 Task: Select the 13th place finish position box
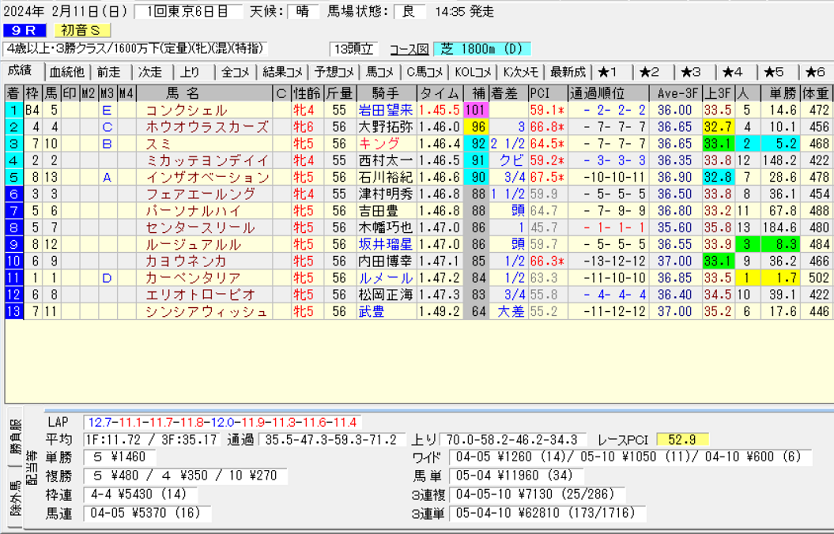point(13,312)
